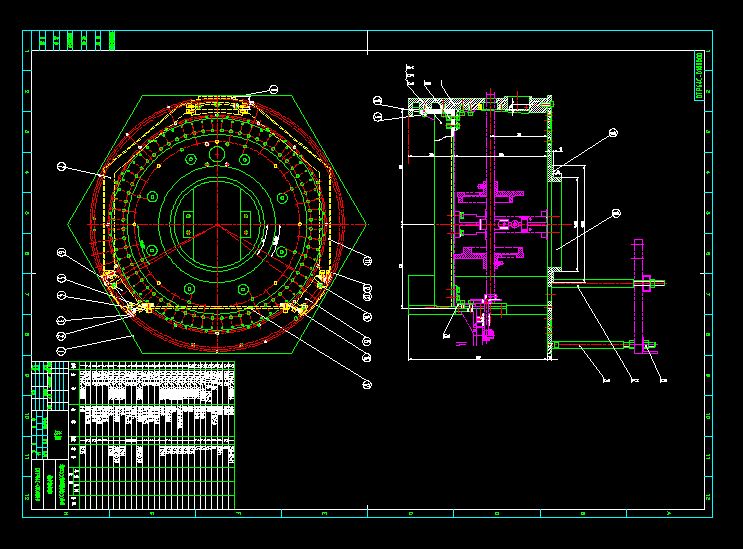Click the green drawing-number label in the cyan box

(x=699, y=76)
